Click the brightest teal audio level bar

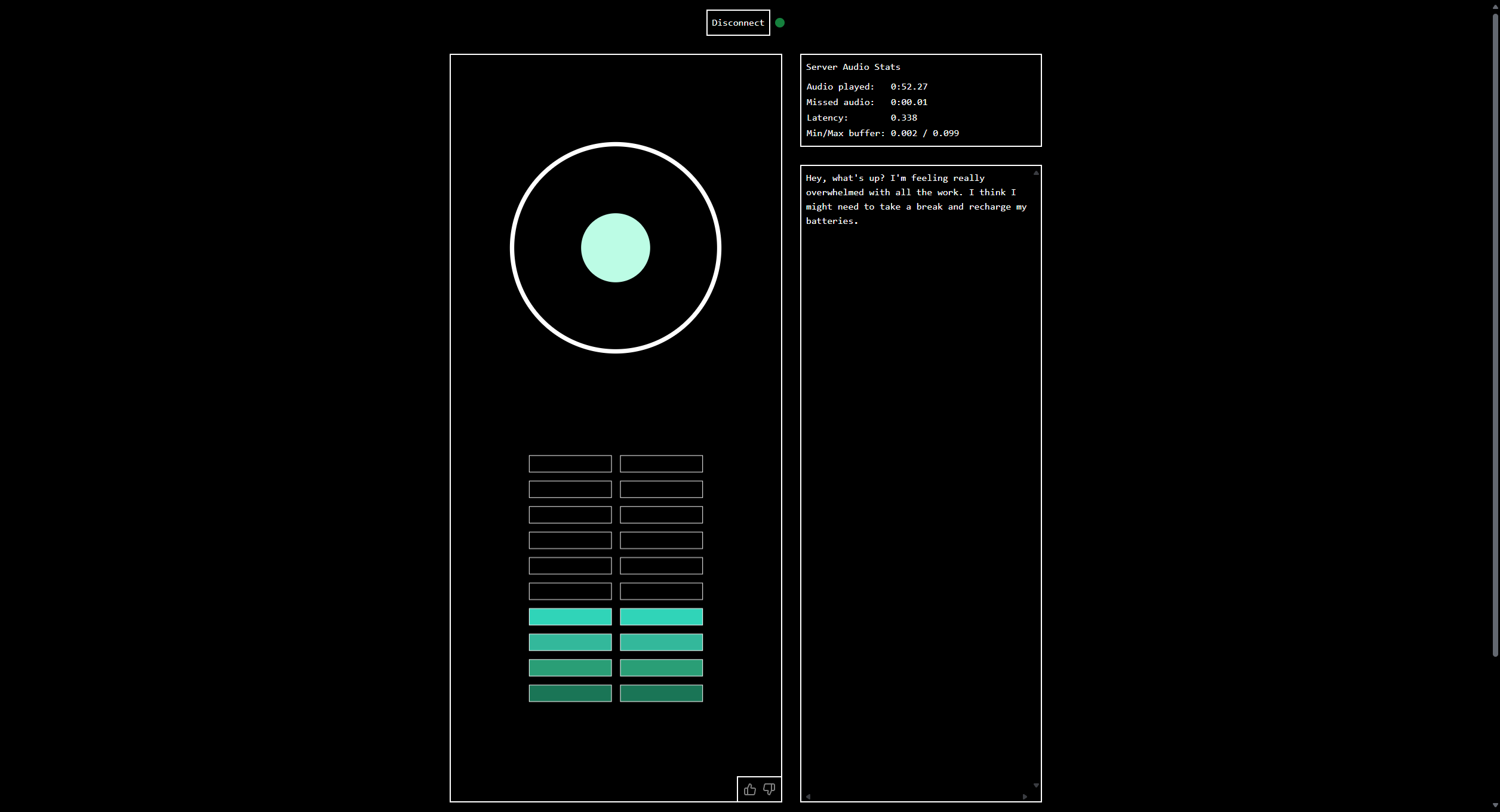(570, 616)
